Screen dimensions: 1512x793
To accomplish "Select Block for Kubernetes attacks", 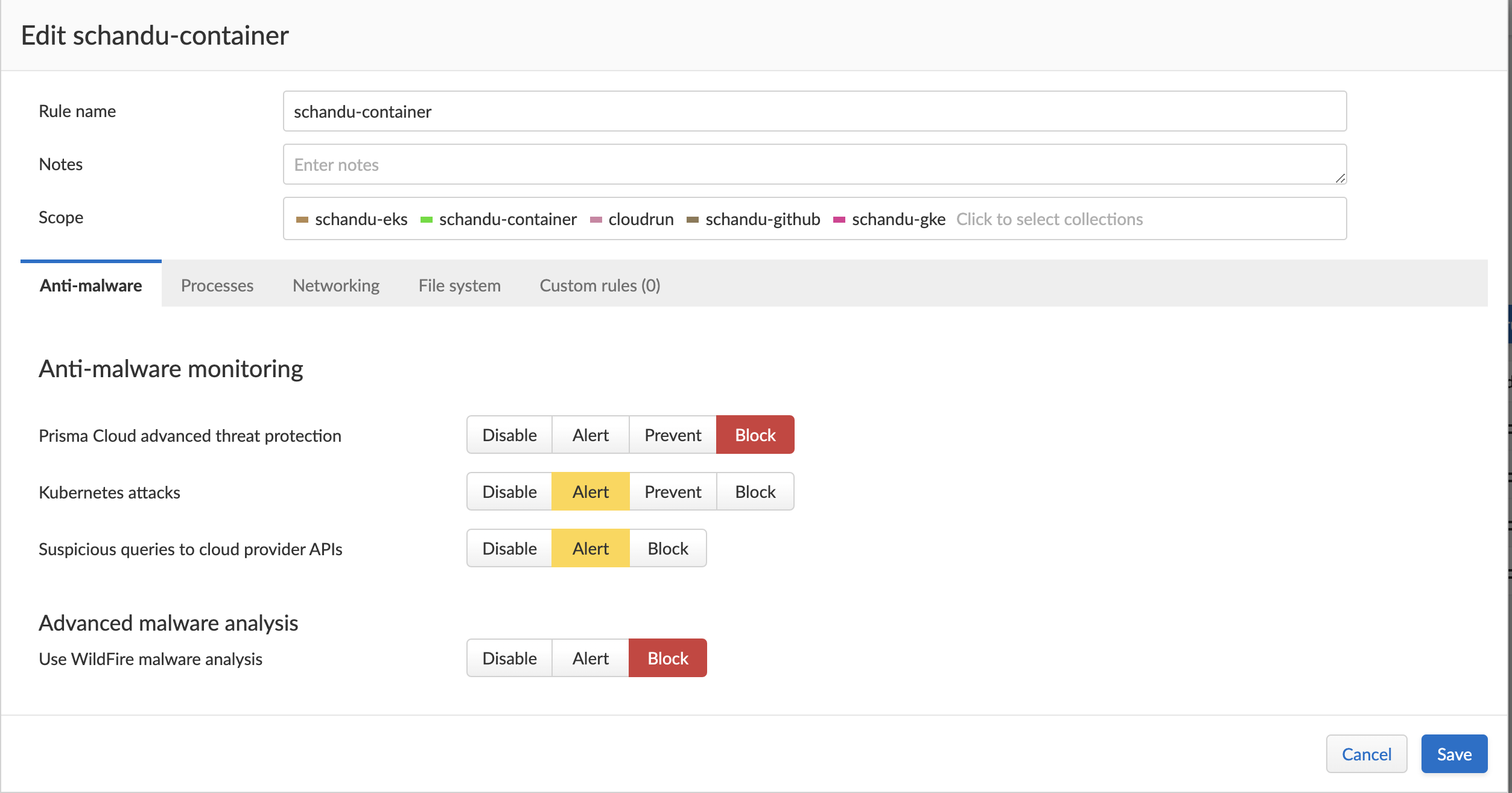I will pyautogui.click(x=755, y=491).
